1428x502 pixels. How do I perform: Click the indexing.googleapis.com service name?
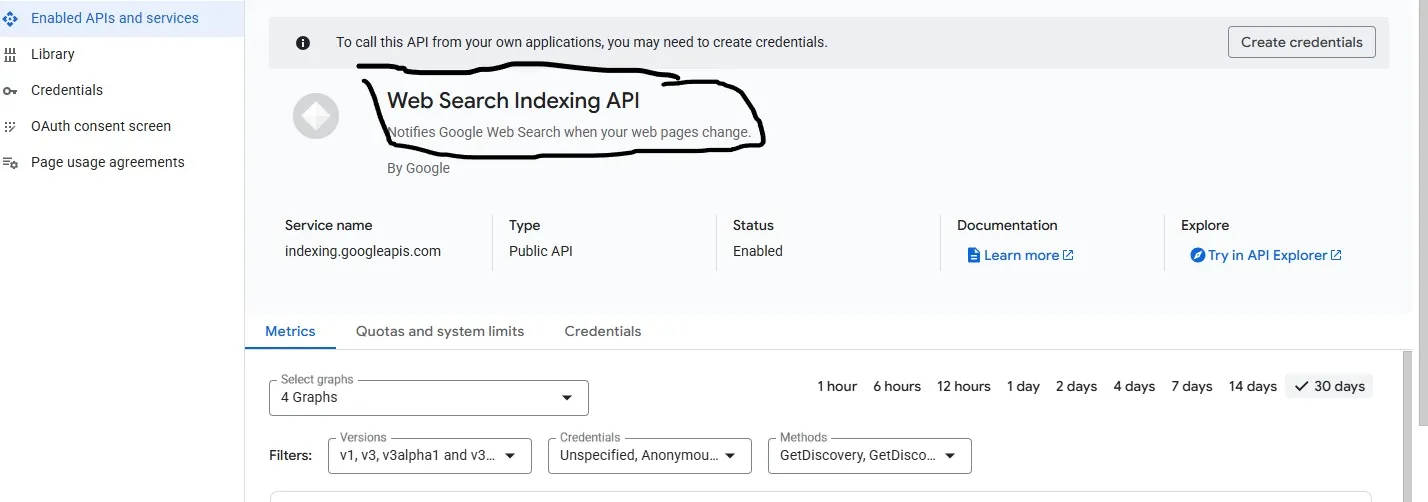coord(363,251)
